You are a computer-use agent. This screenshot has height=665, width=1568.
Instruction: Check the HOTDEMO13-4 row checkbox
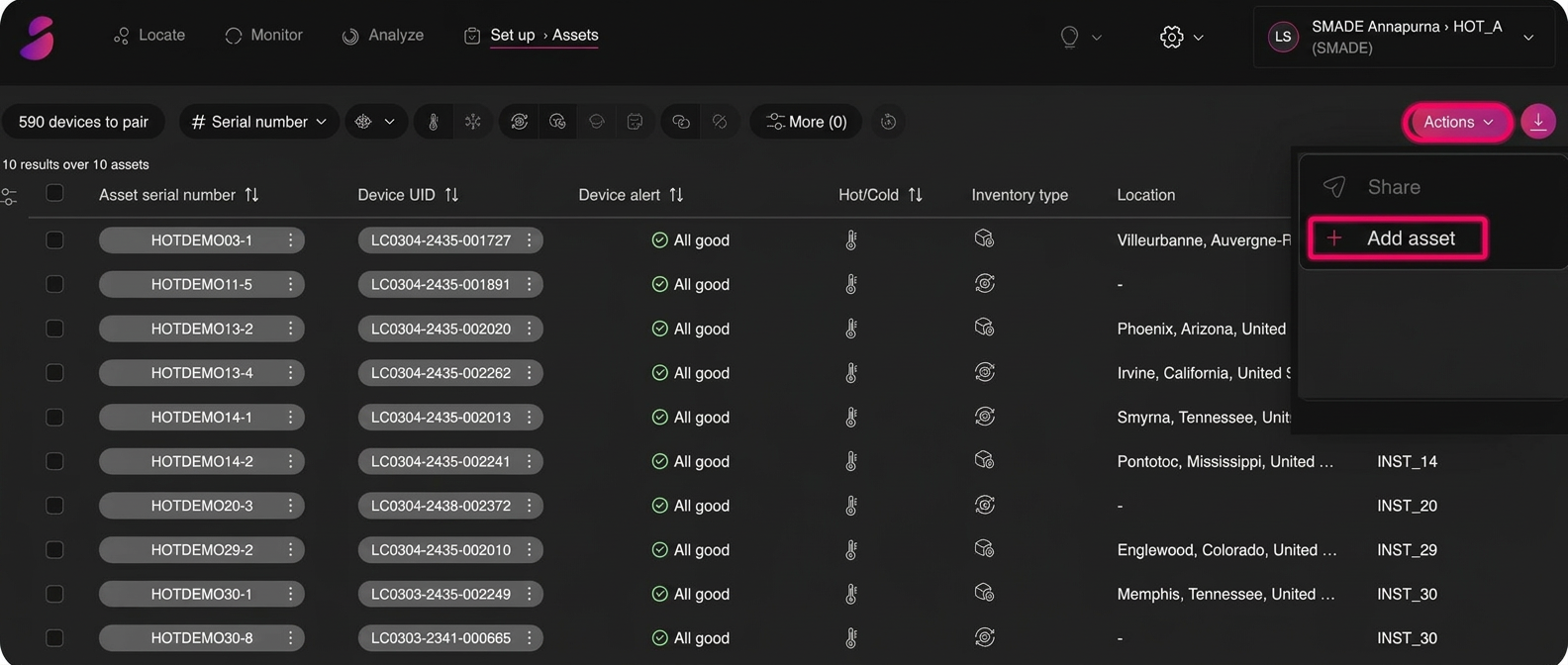(54, 373)
